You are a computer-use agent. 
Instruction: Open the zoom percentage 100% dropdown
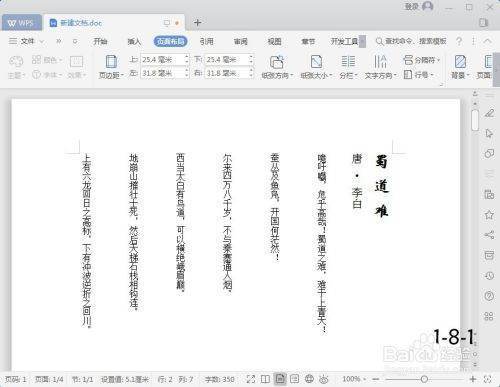pos(354,379)
